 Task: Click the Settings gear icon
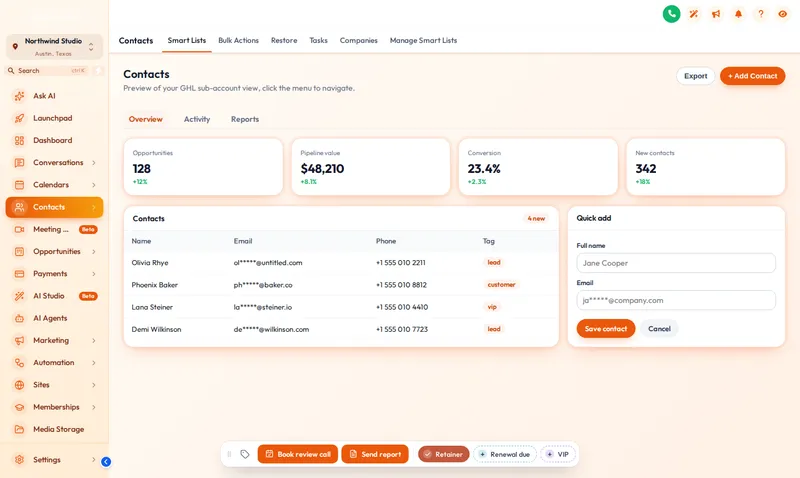coord(19,460)
